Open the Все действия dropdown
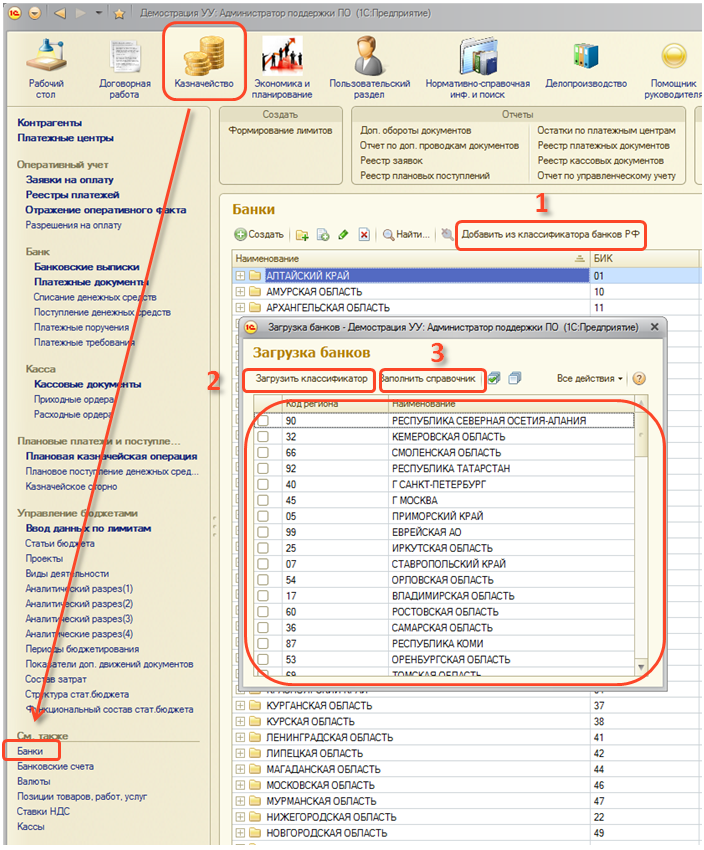704x850 pixels. pyautogui.click(x=589, y=379)
